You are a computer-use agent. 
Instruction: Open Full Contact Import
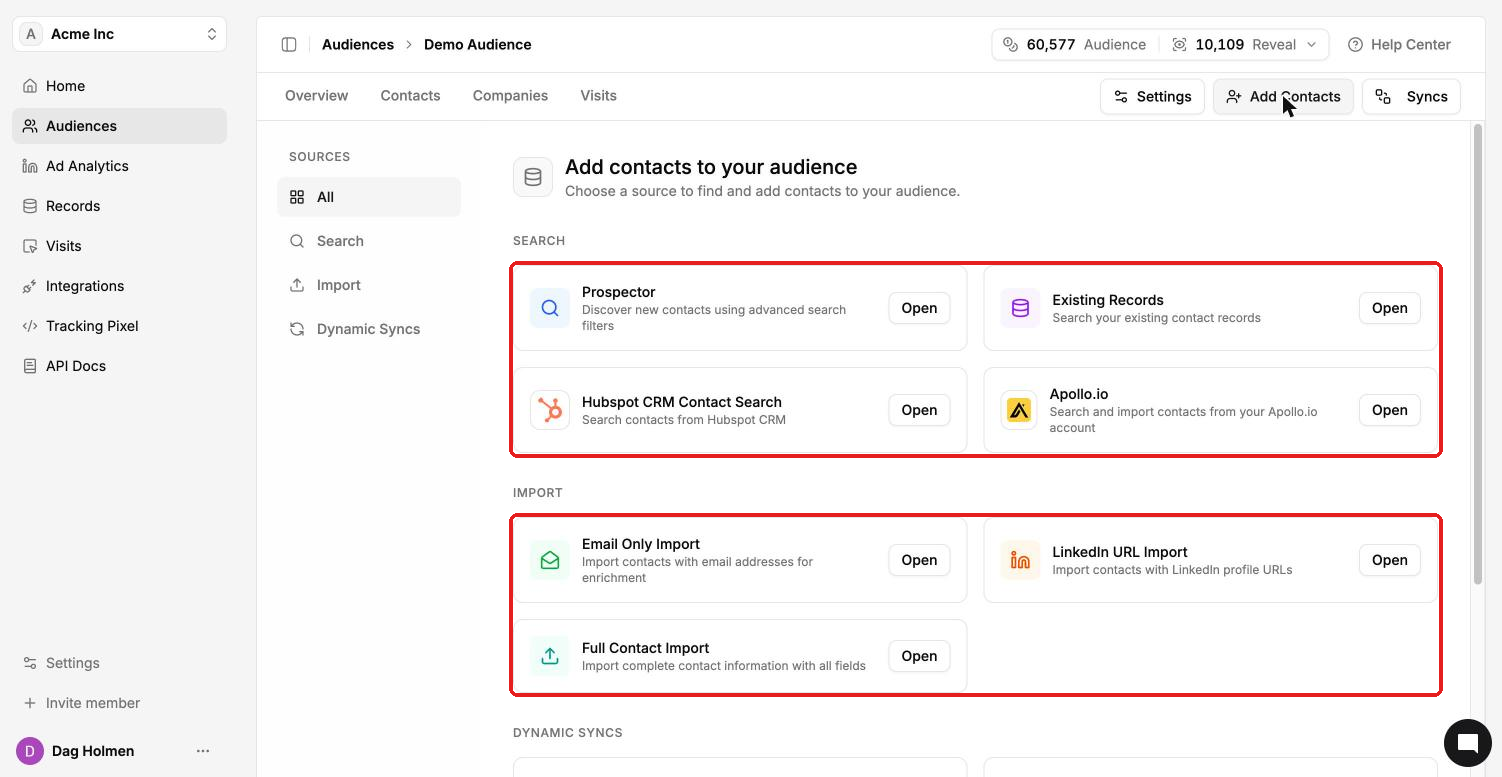click(x=919, y=656)
